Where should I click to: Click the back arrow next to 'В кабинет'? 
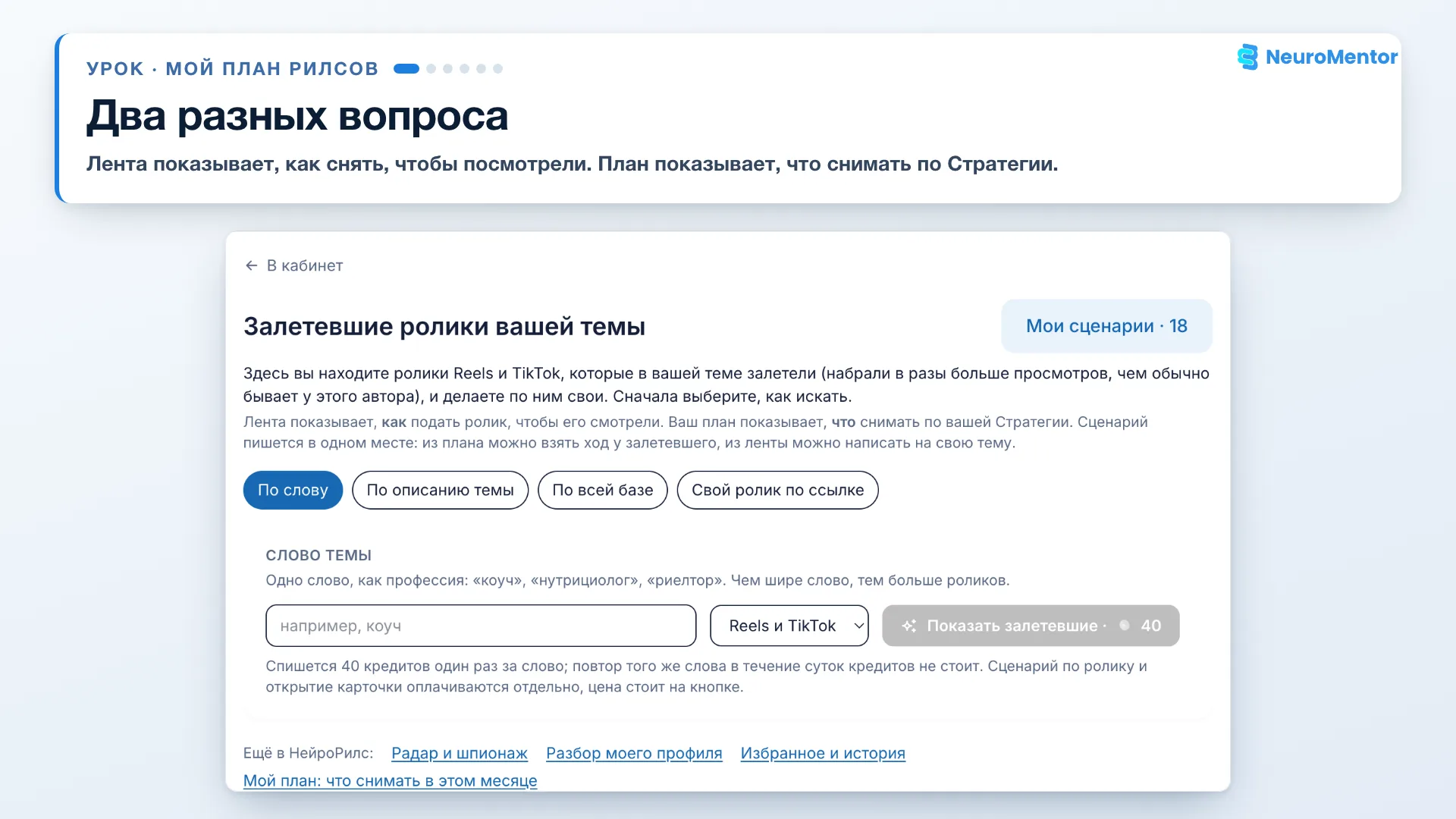pyautogui.click(x=252, y=265)
